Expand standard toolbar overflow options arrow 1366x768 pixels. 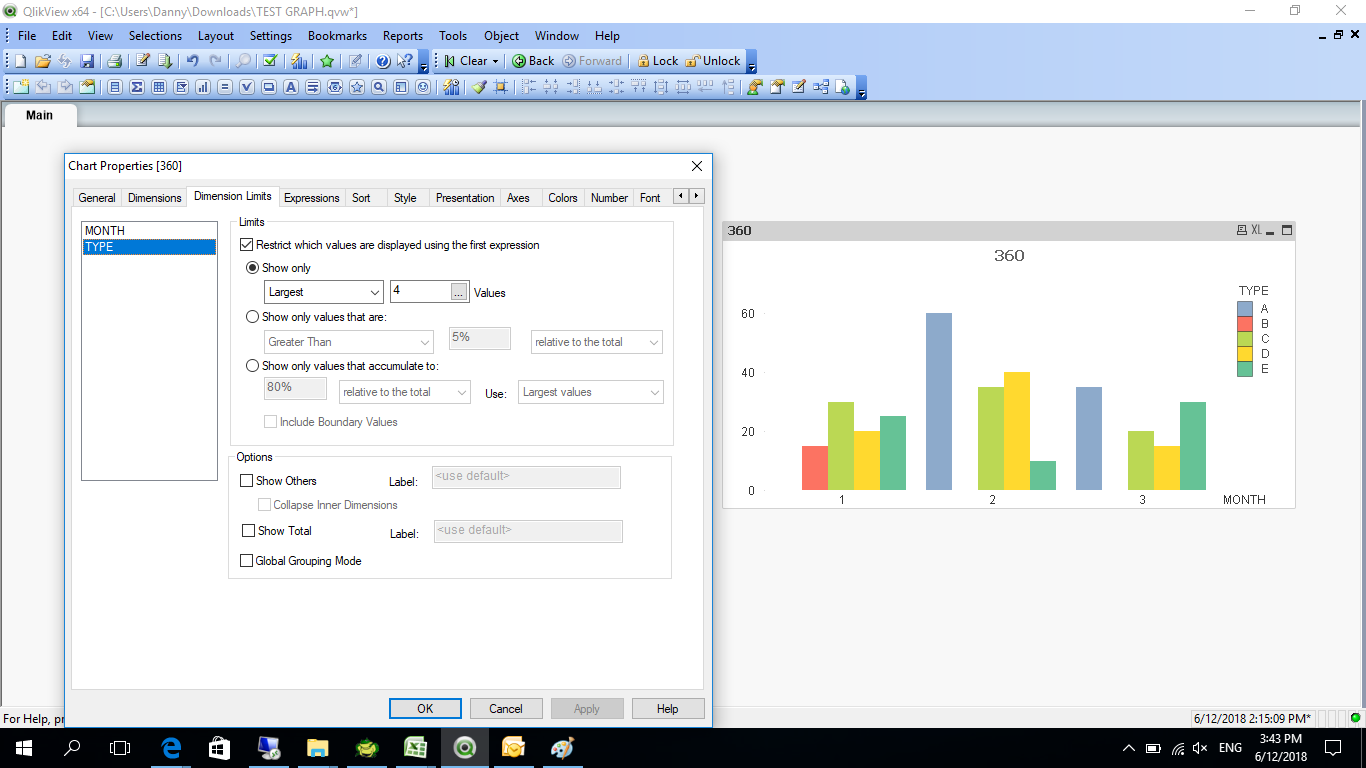pos(424,68)
